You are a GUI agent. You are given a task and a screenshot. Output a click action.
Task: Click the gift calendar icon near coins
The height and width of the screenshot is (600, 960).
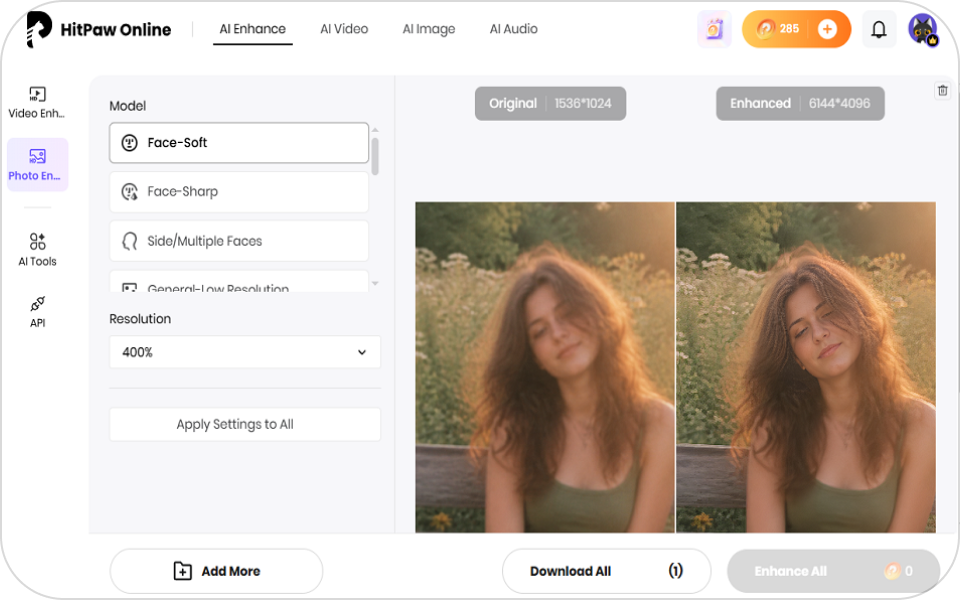(x=714, y=29)
